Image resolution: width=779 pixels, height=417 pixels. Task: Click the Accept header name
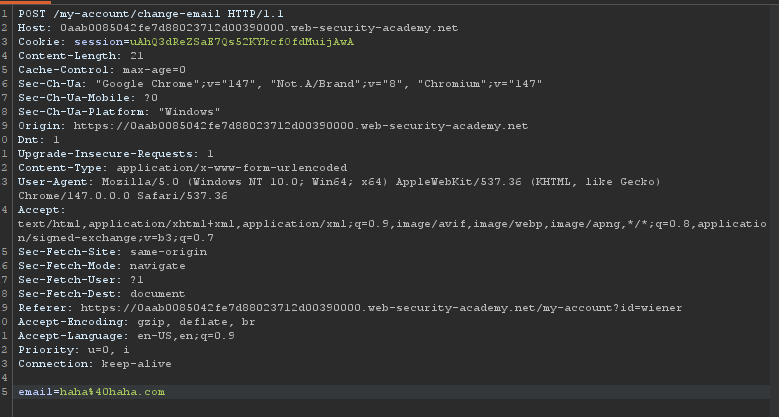42,210
